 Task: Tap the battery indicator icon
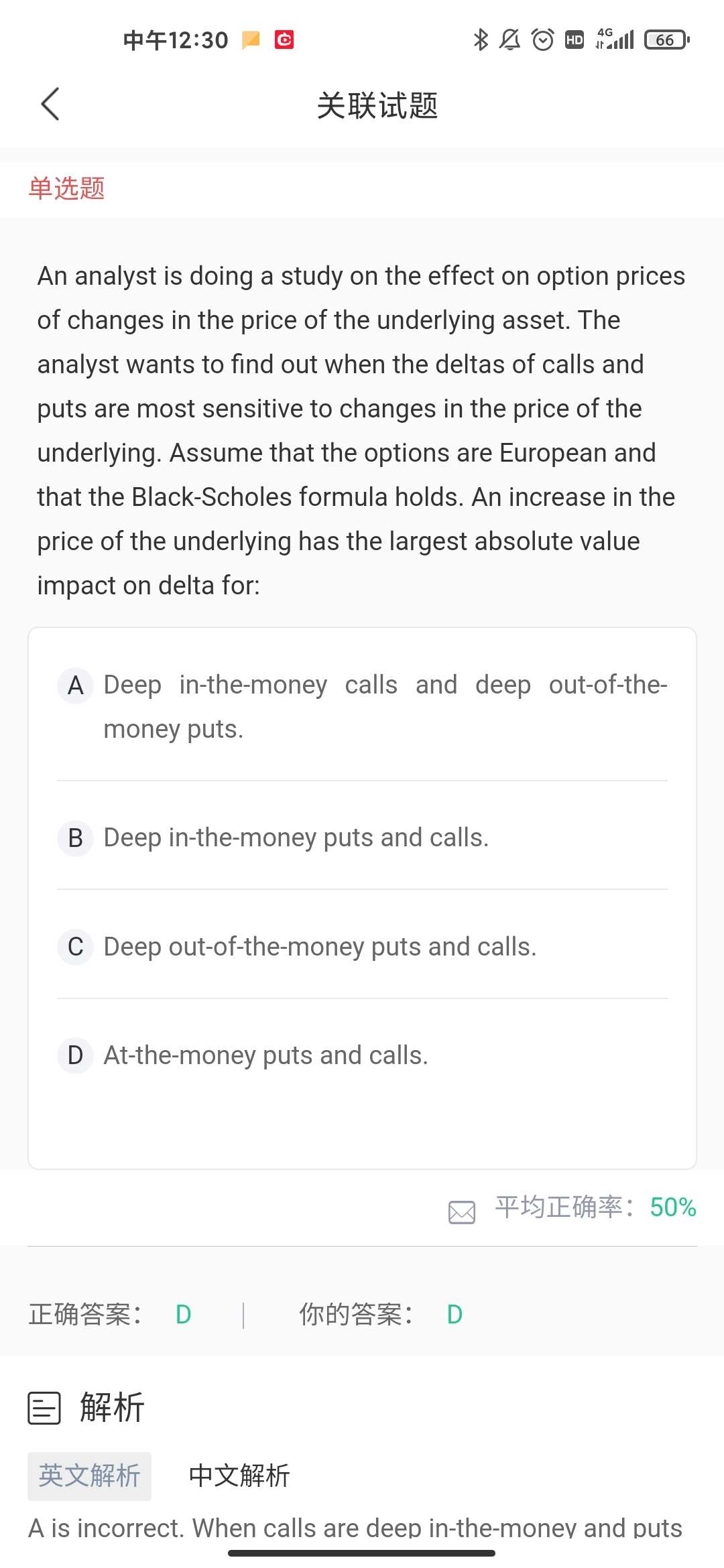(x=666, y=40)
